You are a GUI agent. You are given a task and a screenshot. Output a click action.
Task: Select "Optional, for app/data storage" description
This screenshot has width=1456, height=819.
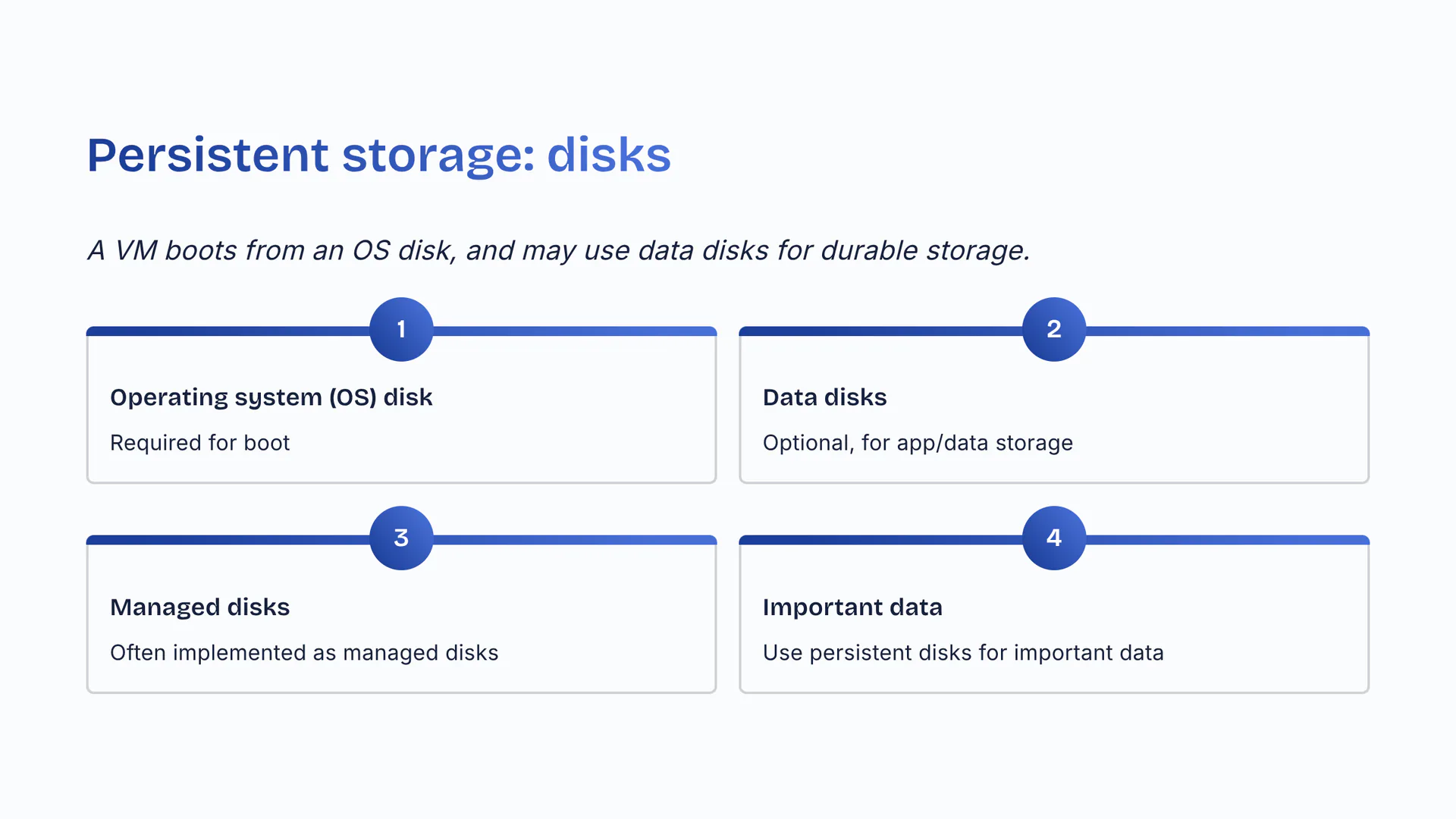pos(918,443)
